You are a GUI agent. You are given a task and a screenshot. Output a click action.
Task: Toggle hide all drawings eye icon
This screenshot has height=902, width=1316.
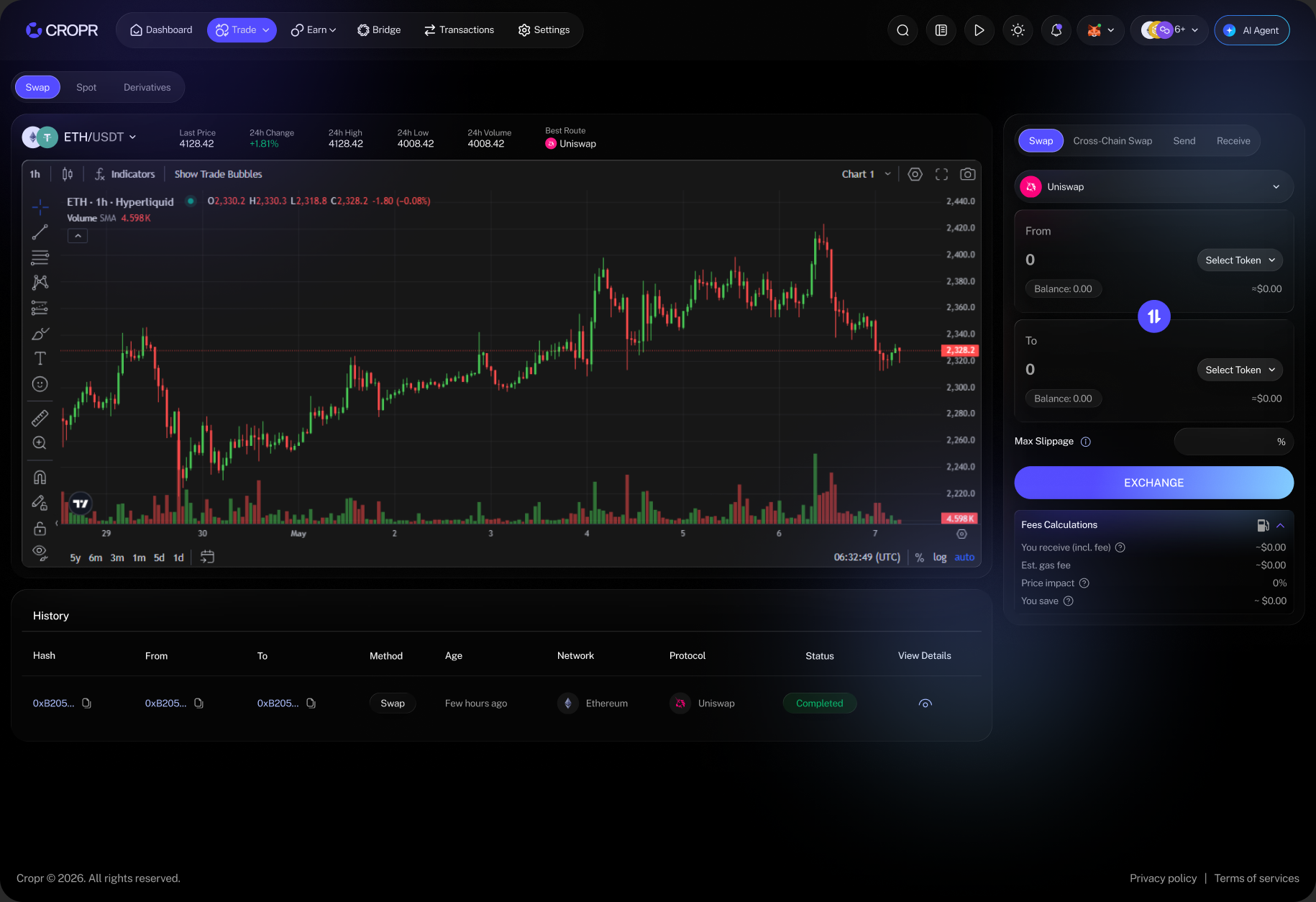click(x=40, y=552)
